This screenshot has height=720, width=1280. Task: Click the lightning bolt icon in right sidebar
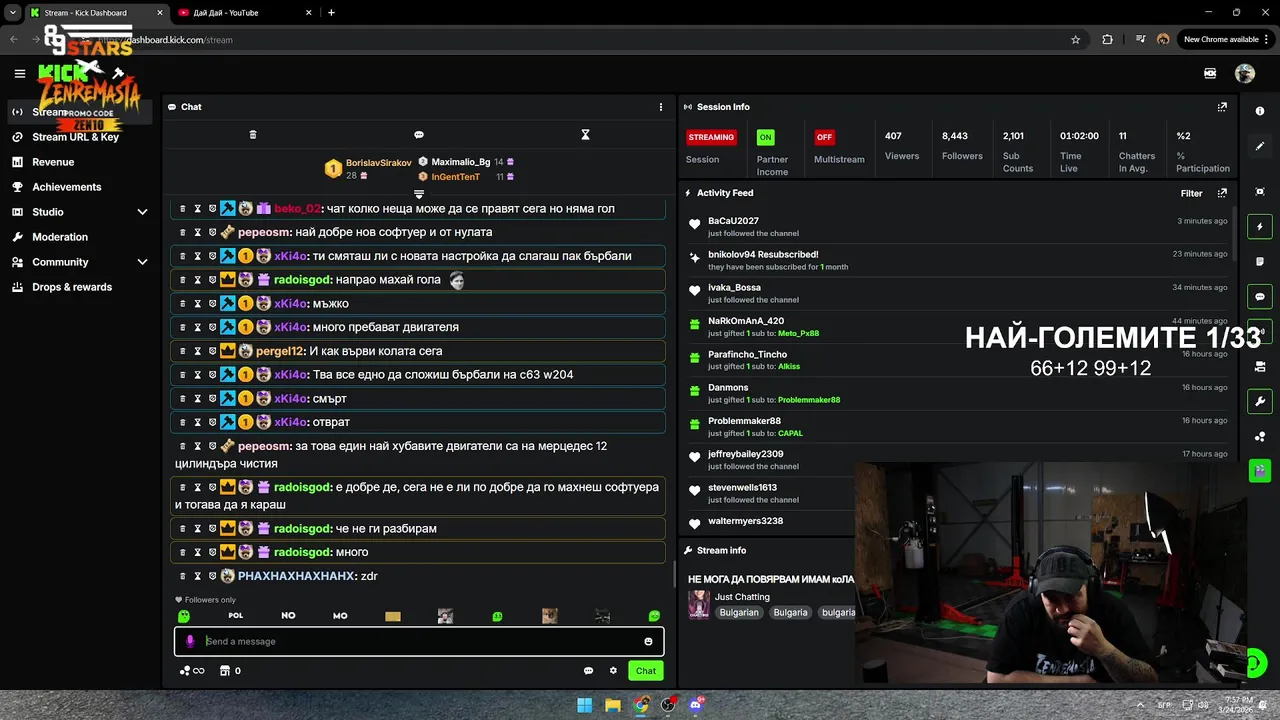(1260, 227)
